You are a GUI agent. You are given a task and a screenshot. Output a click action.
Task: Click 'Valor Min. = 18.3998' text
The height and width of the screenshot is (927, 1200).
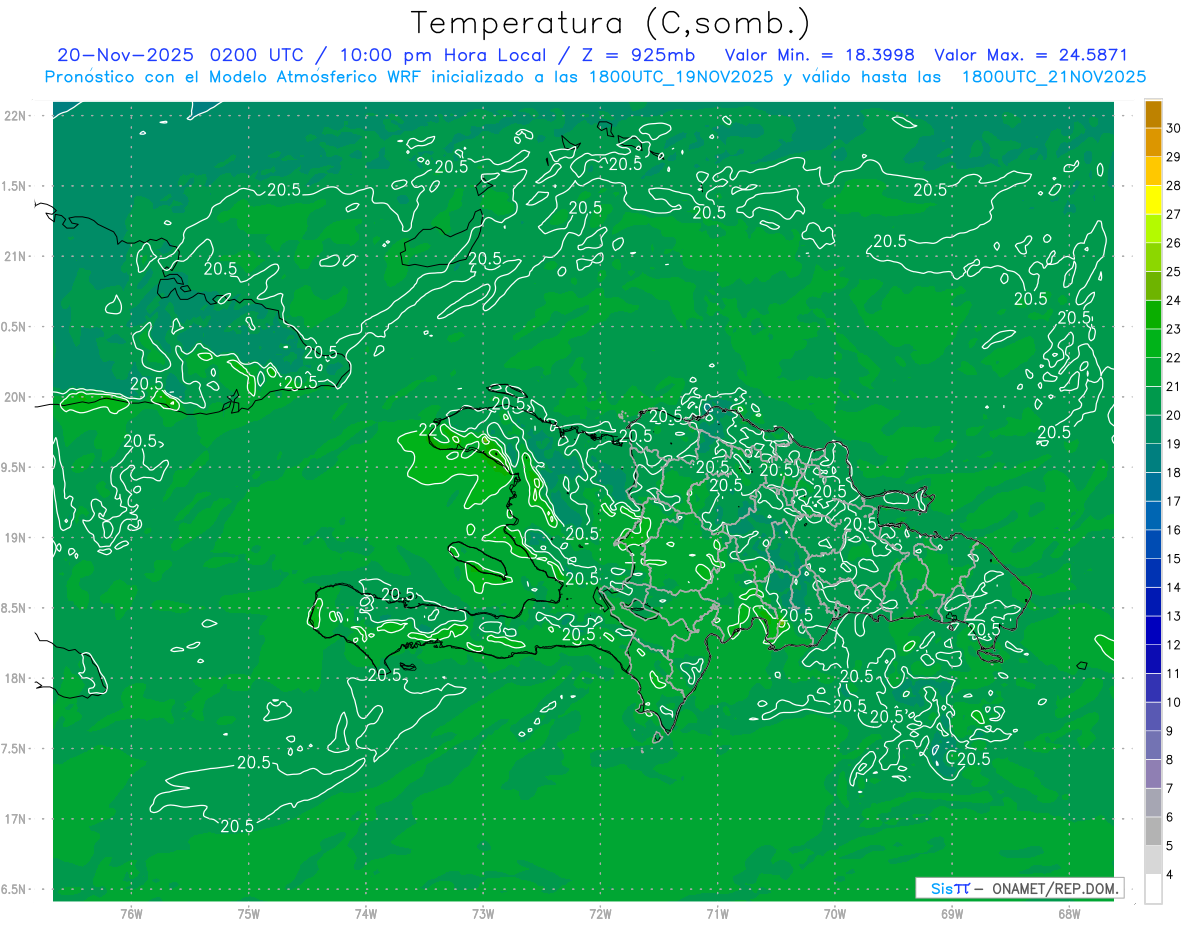point(819,55)
